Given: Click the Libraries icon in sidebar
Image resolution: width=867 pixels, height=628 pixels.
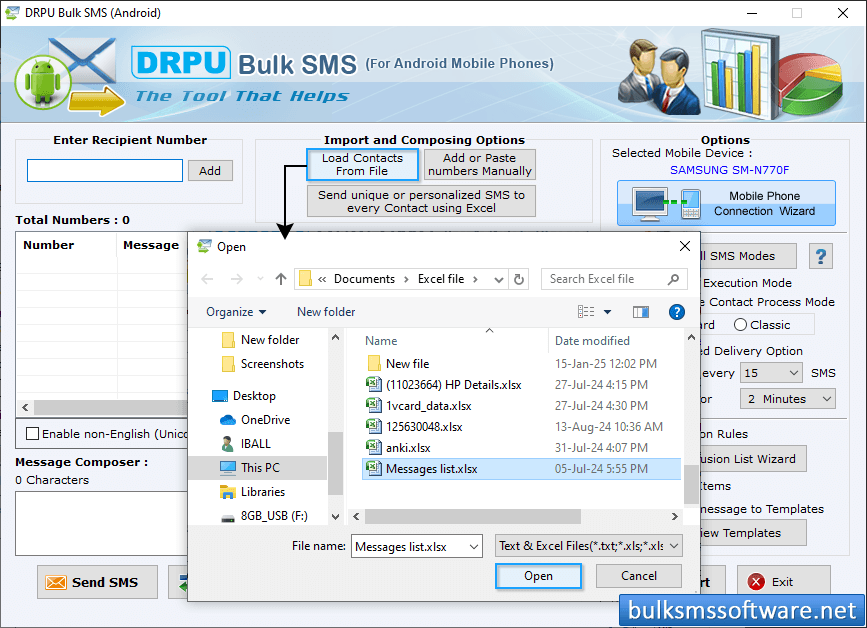Looking at the screenshot, I should [228, 491].
